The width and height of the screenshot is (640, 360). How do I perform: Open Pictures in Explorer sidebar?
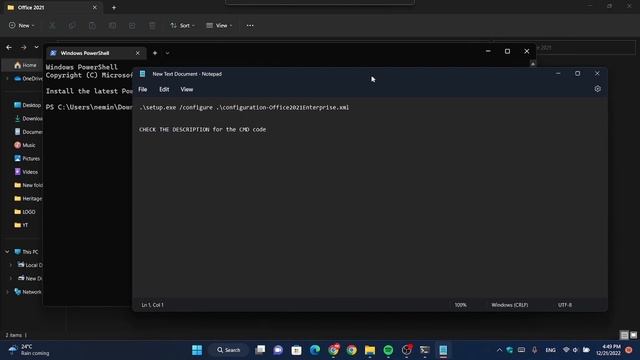click(27, 158)
